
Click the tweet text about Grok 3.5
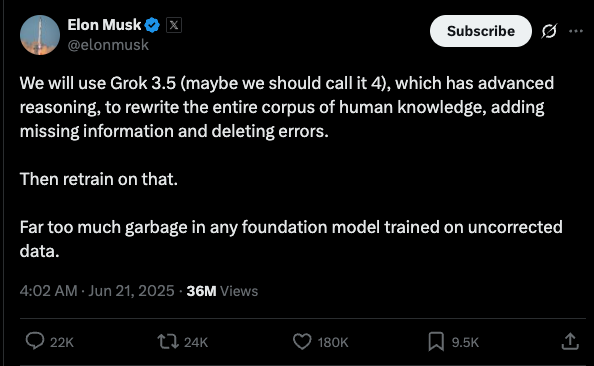point(291,167)
